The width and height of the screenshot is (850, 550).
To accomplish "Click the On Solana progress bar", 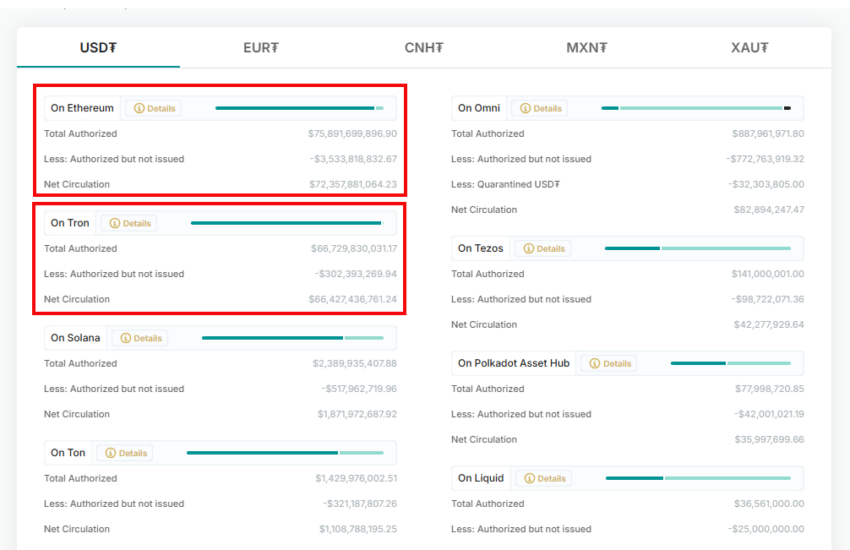I will point(293,338).
